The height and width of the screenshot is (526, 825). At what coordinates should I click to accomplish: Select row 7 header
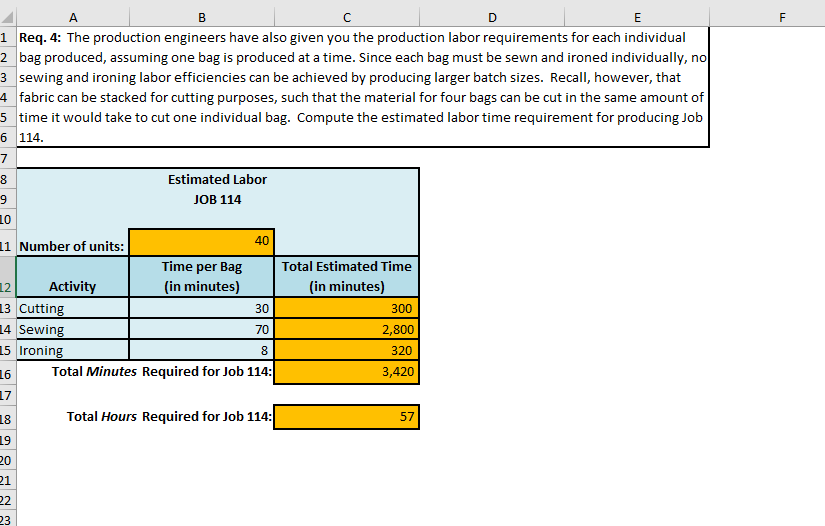(7, 158)
